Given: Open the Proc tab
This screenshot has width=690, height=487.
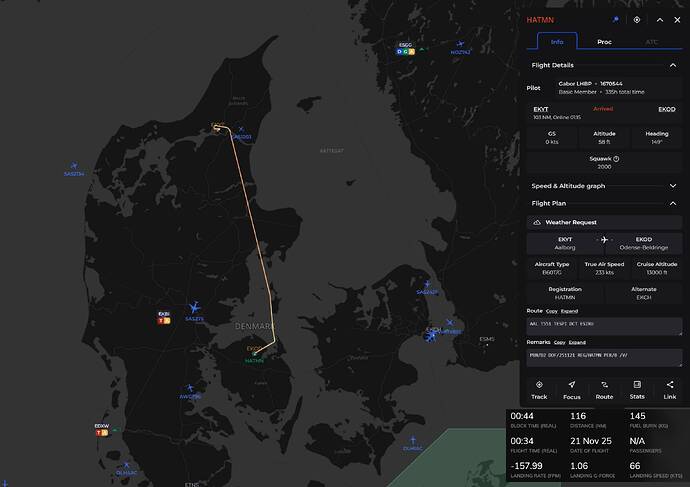Looking at the screenshot, I should pyautogui.click(x=604, y=42).
